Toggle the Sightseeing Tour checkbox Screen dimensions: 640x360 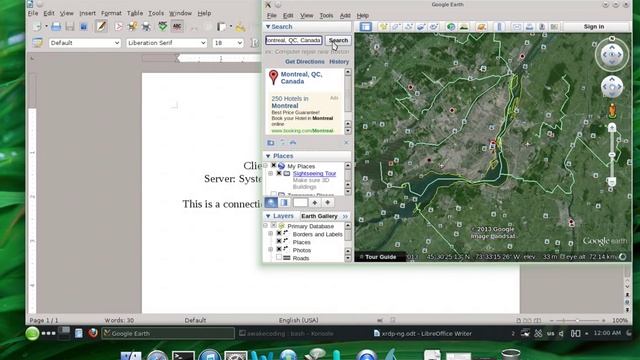(x=279, y=173)
